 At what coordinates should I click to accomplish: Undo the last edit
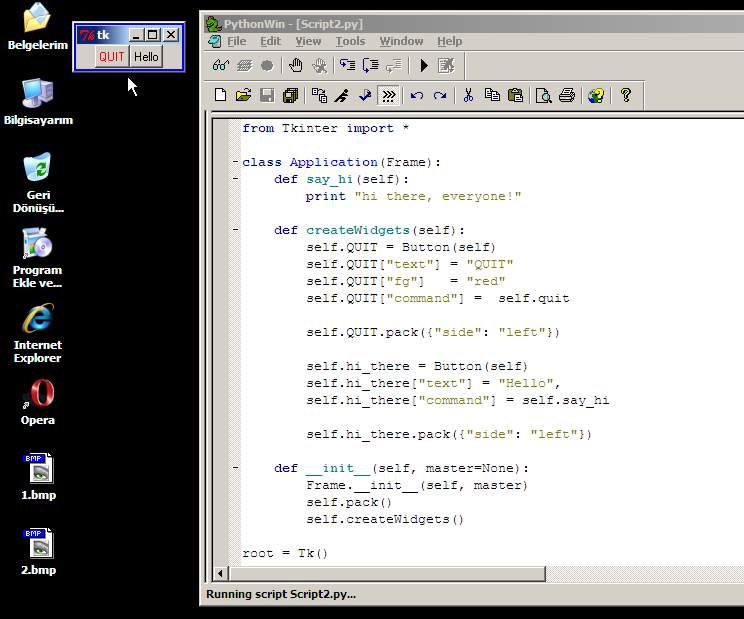pos(417,95)
